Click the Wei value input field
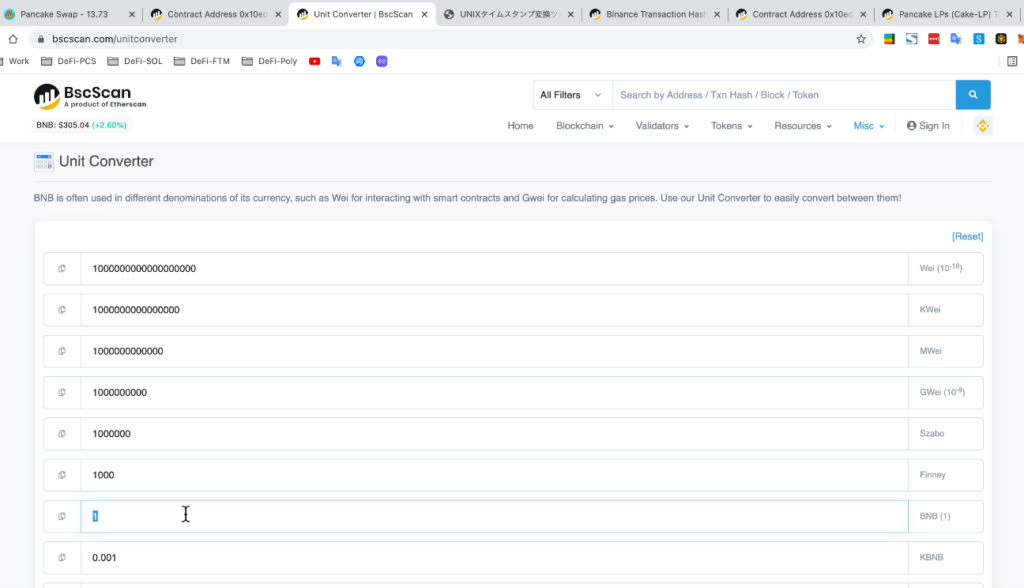Image resolution: width=1024 pixels, height=588 pixels. pyautogui.click(x=494, y=269)
